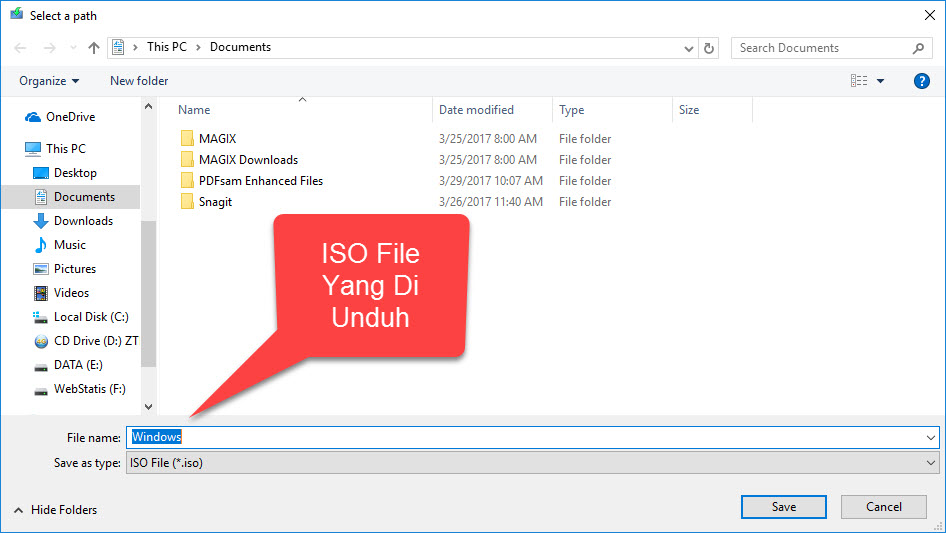This screenshot has height=533, width=946.
Task: Click the Save button
Action: [783, 507]
